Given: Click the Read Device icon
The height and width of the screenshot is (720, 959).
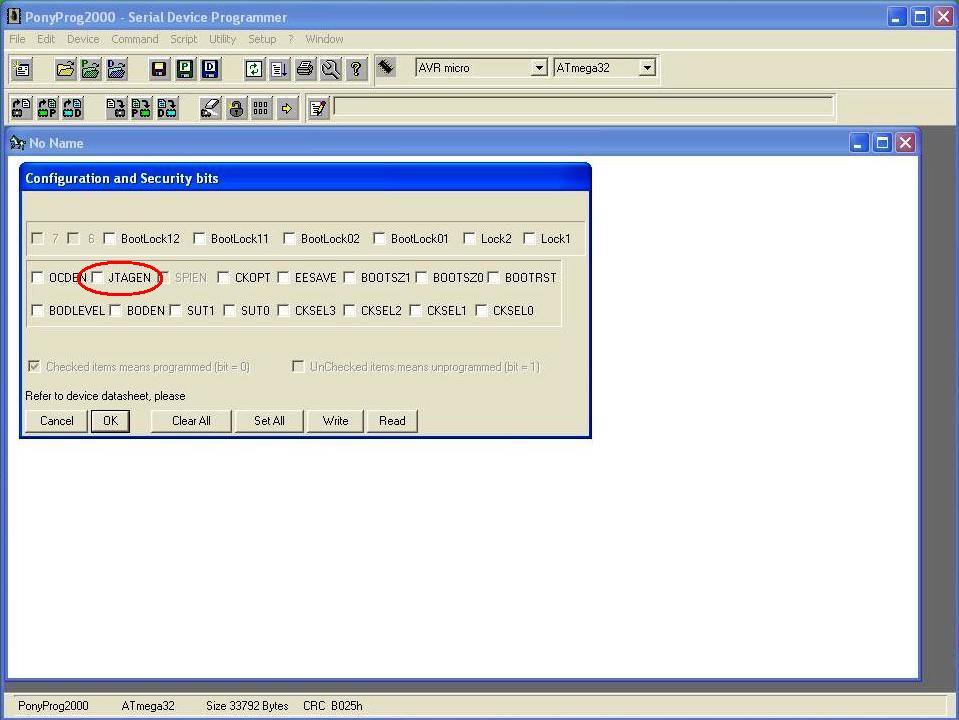Looking at the screenshot, I should pyautogui.click(x=22, y=108).
